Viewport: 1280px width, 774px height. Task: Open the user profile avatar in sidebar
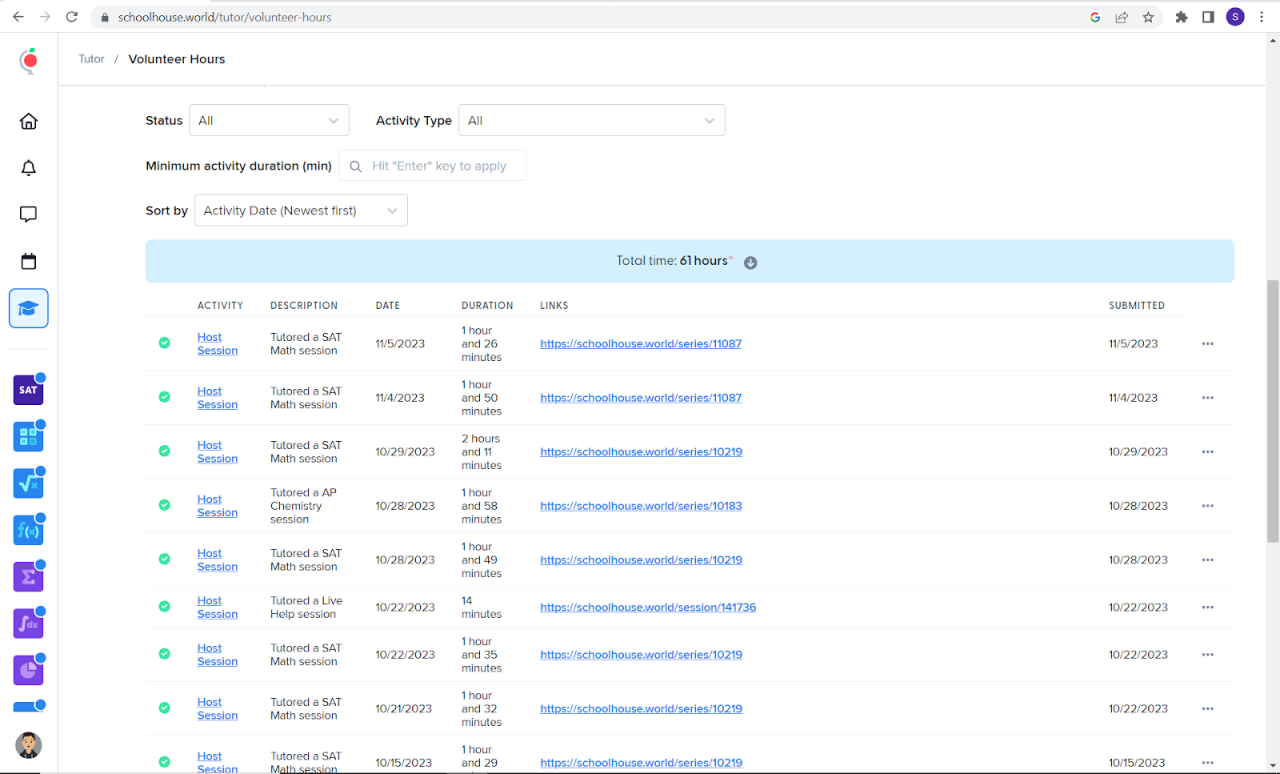tap(29, 745)
